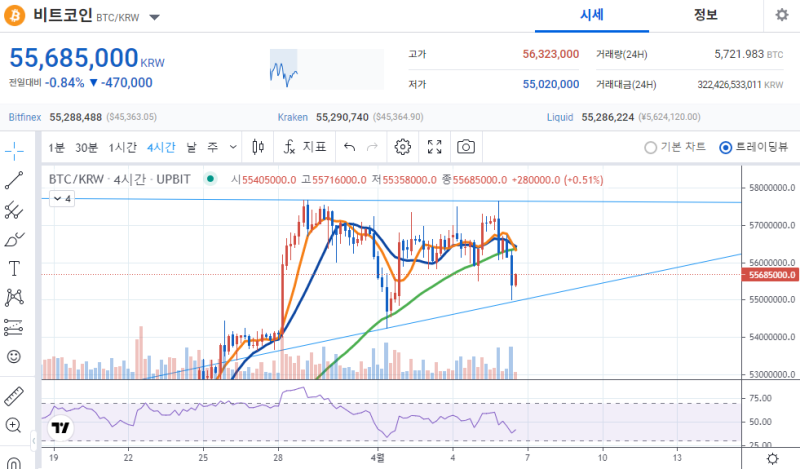The image size is (800, 469).
Task: Click the 55685000.0 current price label
Action: click(770, 275)
